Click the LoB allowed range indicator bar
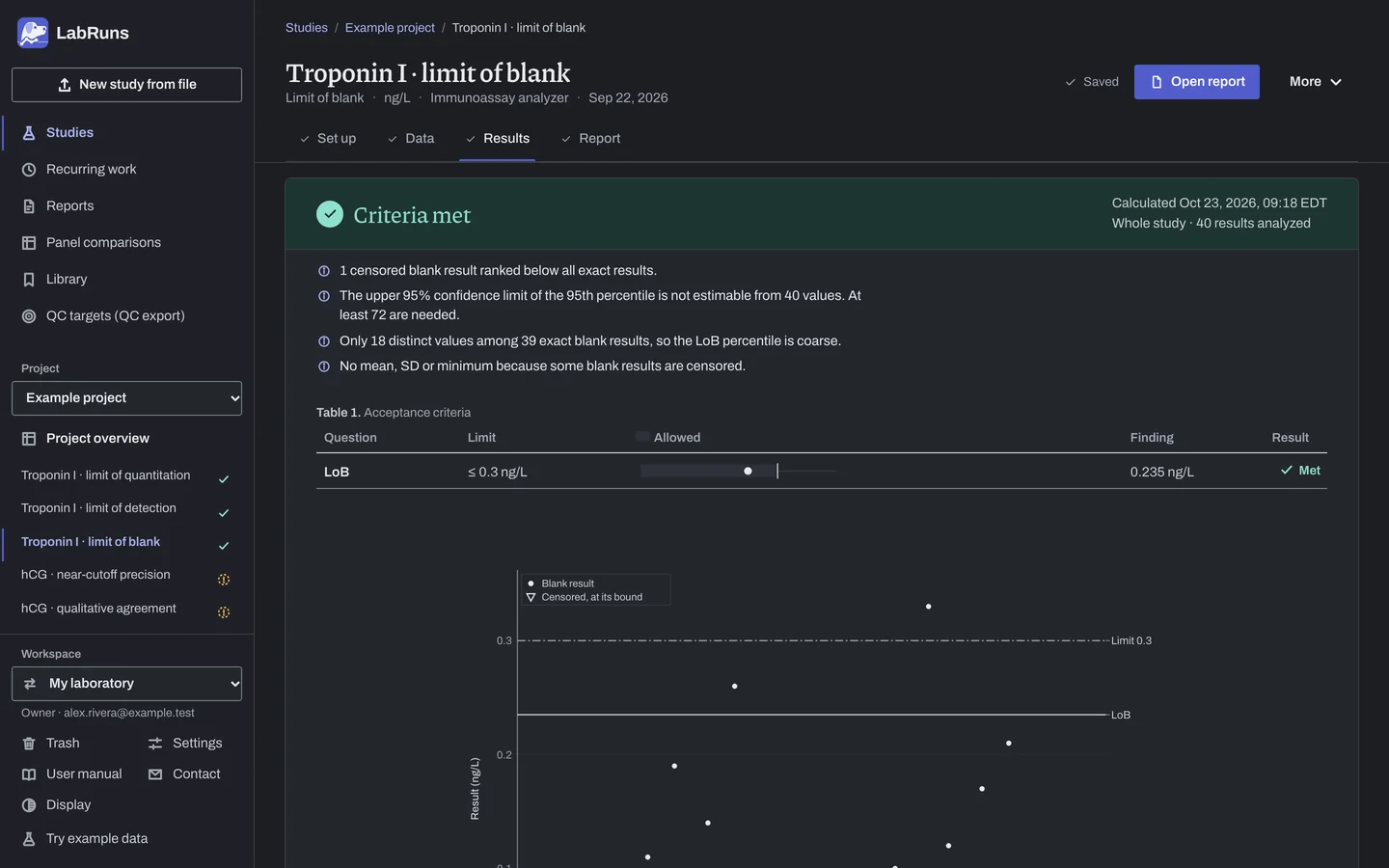1389x868 pixels. pyautogui.click(x=738, y=471)
